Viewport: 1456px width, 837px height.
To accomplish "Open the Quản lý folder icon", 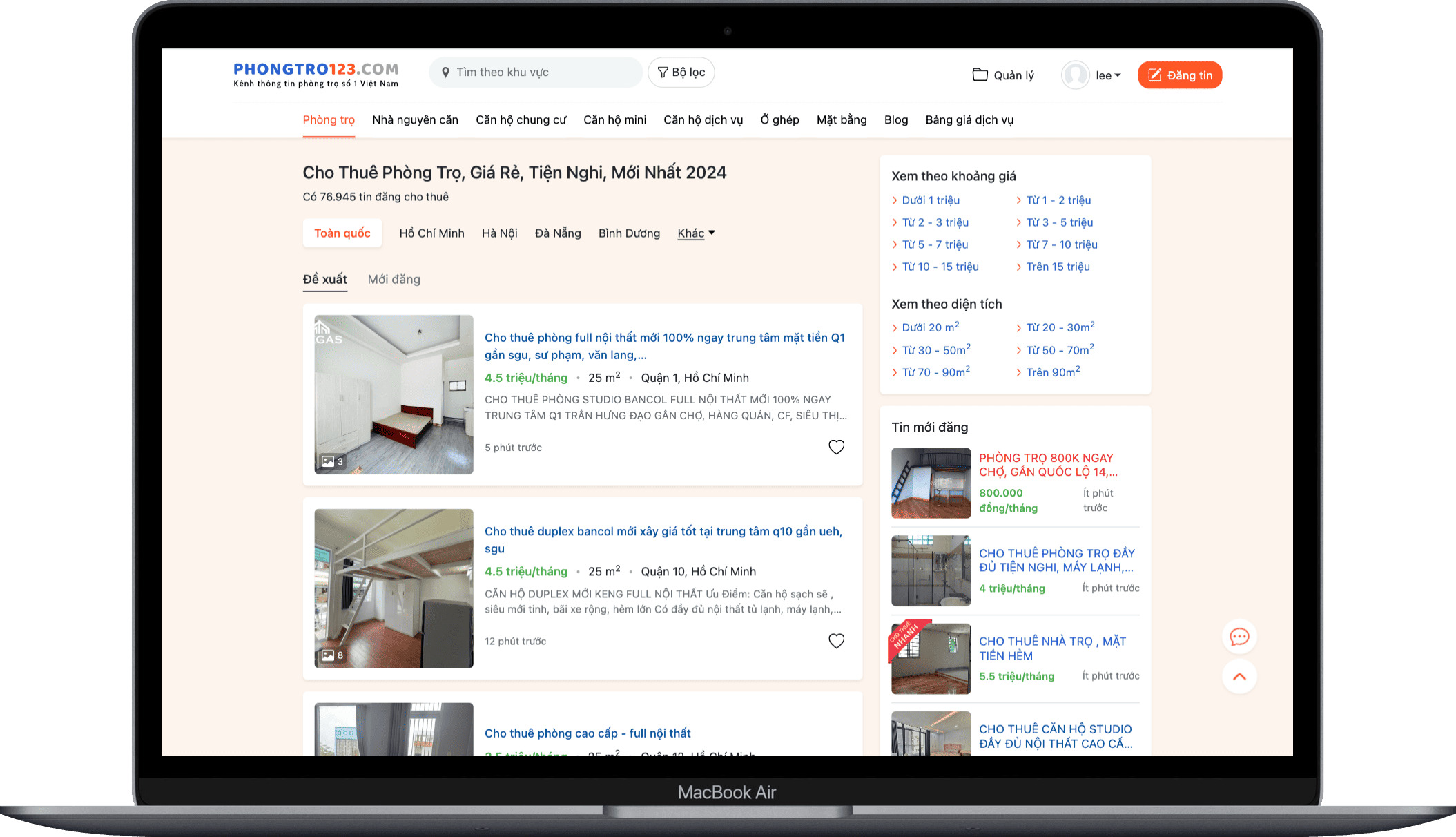I will tap(980, 75).
